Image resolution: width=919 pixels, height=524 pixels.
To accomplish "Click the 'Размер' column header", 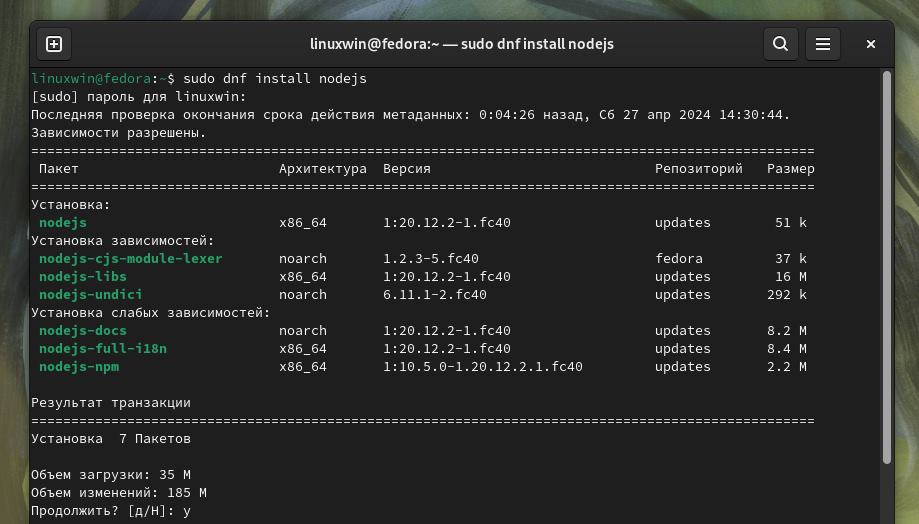I will 791,169.
